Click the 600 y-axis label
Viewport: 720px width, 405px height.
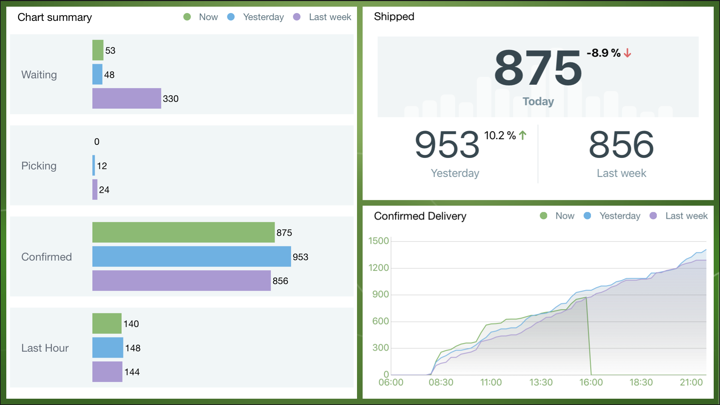[381, 321]
